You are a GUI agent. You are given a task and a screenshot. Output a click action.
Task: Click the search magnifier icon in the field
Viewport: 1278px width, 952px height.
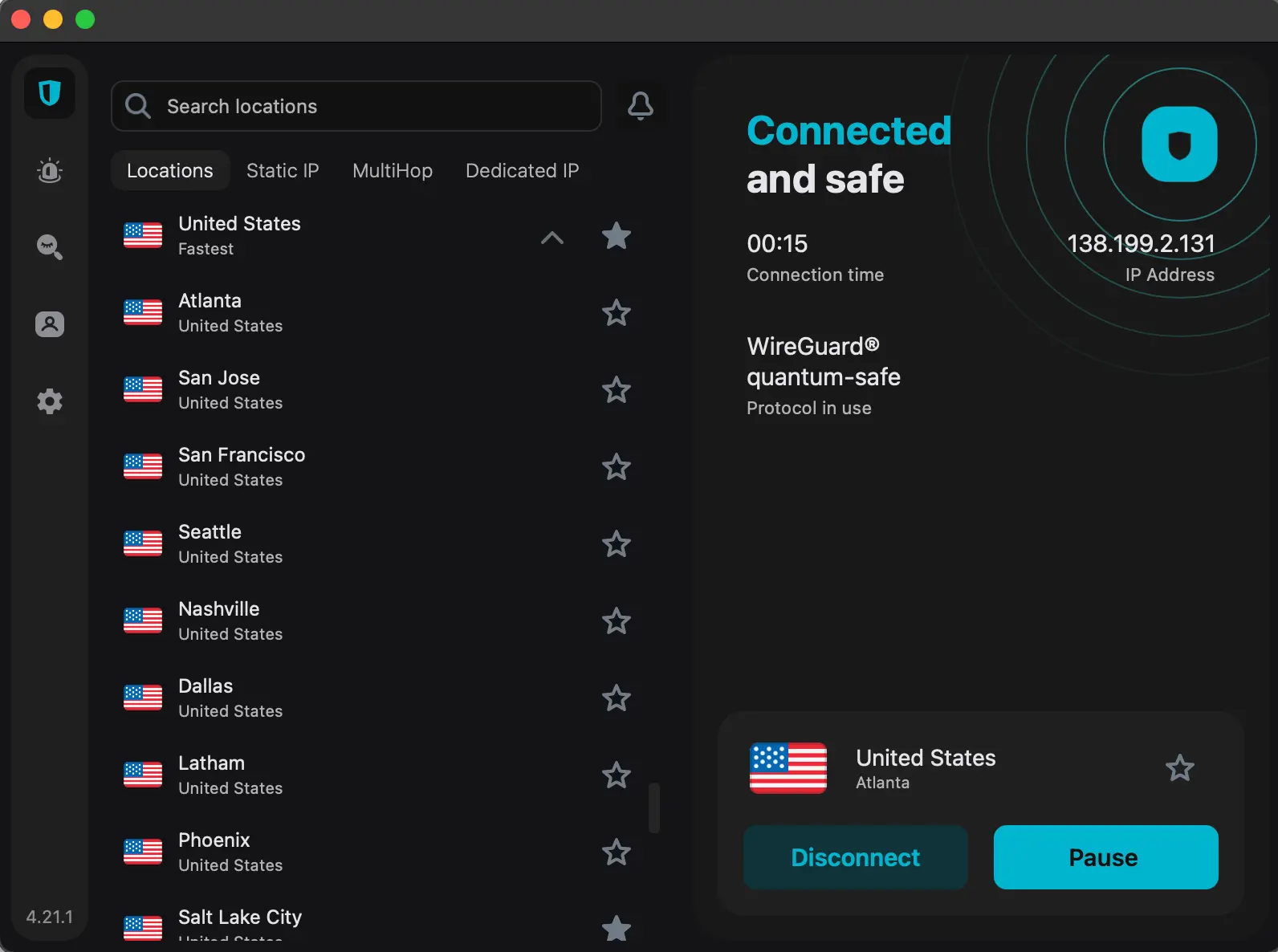138,106
